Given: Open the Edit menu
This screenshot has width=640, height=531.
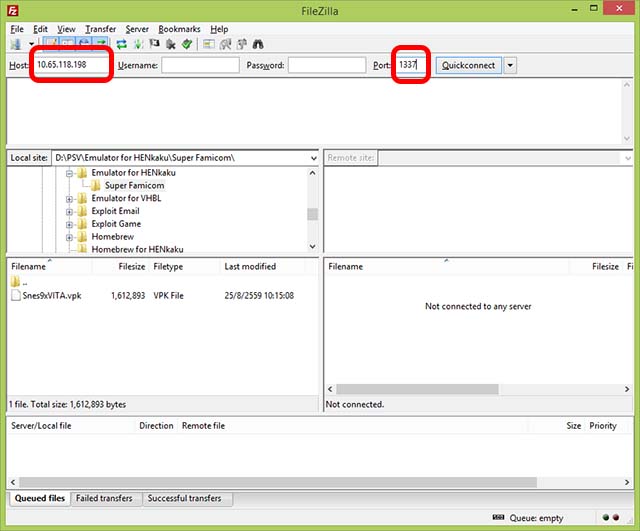Looking at the screenshot, I should pyautogui.click(x=40, y=29).
